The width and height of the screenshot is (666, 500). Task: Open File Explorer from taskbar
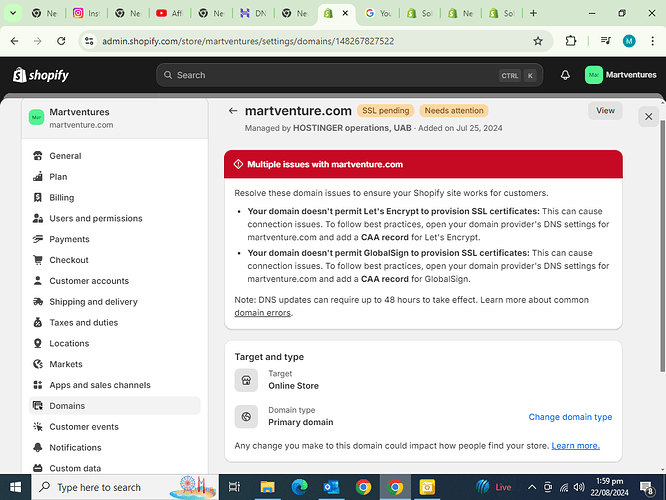267,487
